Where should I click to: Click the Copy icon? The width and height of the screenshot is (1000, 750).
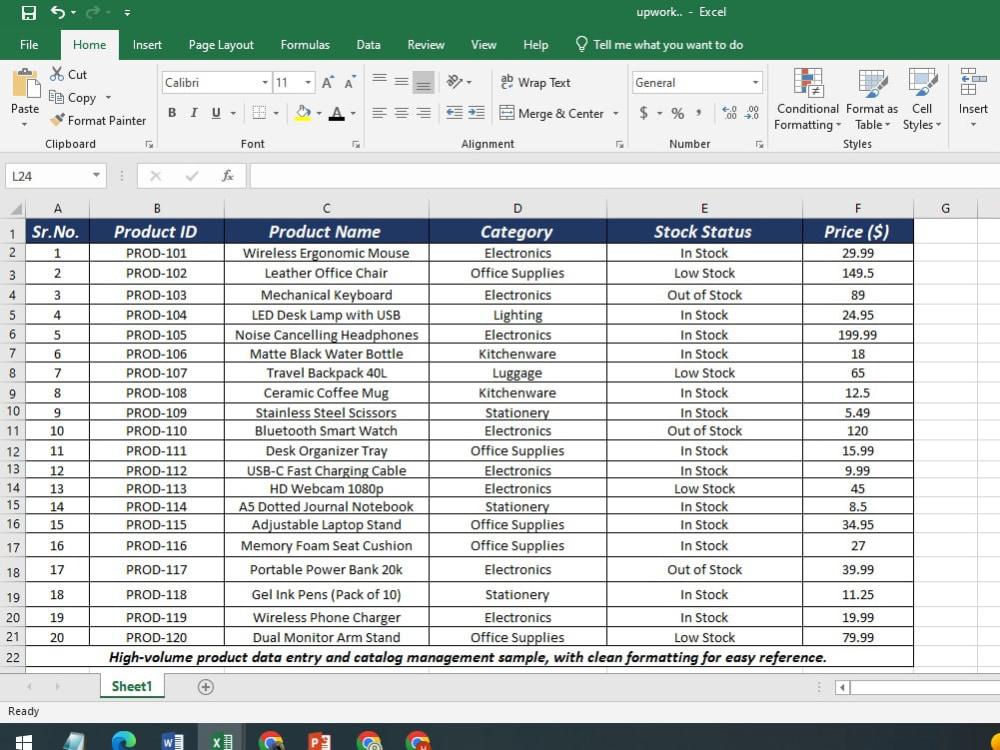click(x=56, y=98)
